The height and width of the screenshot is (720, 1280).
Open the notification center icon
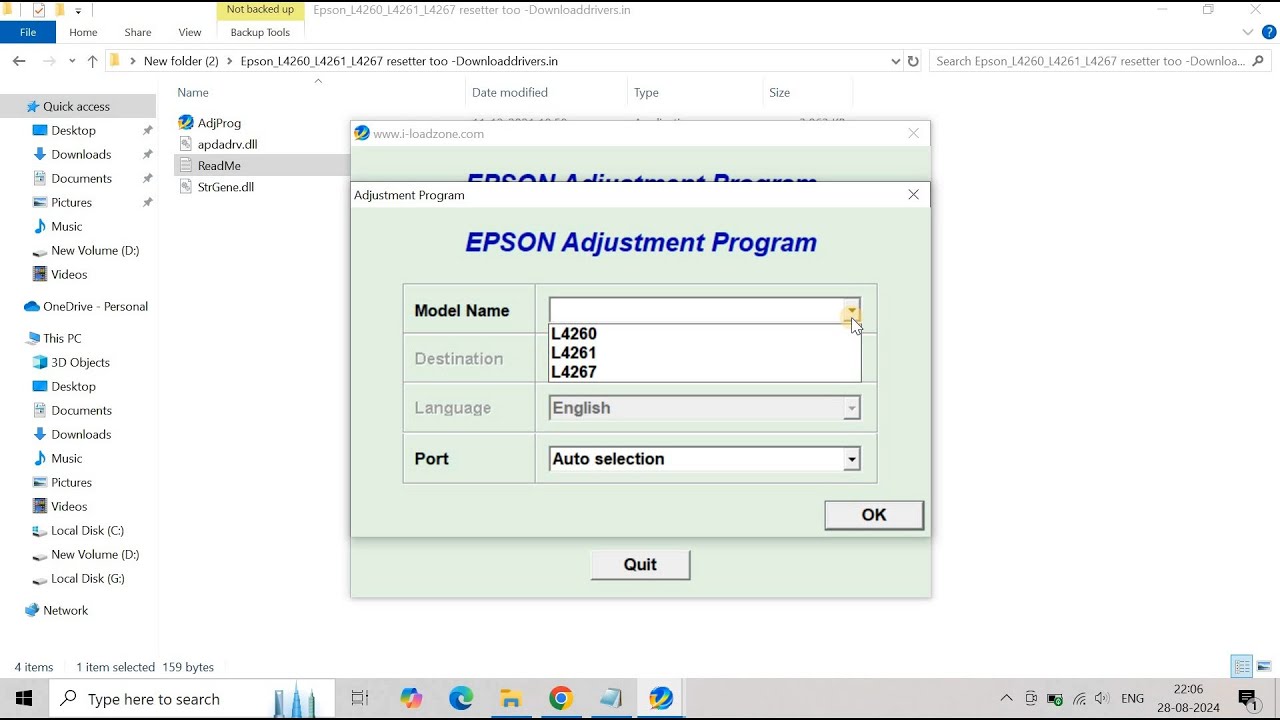click(x=1247, y=698)
